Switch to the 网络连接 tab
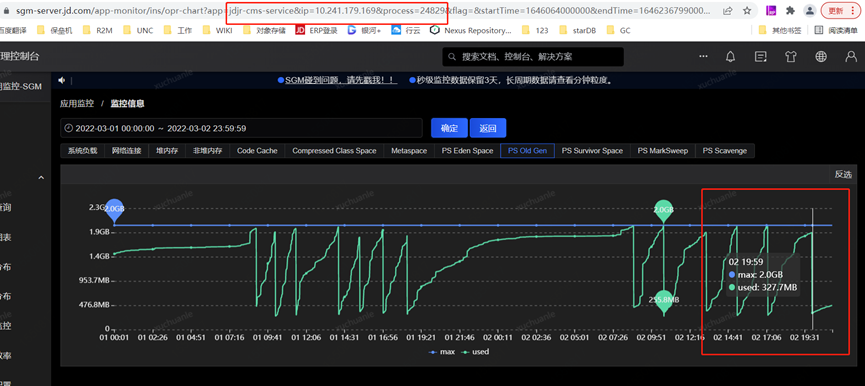 [126, 151]
